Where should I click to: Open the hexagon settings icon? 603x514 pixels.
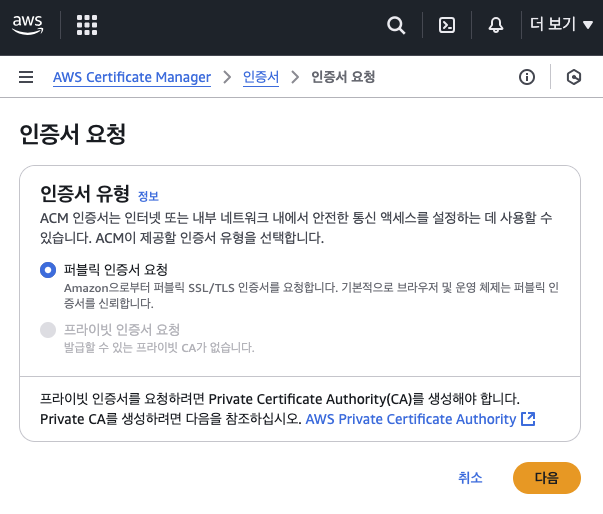point(574,77)
